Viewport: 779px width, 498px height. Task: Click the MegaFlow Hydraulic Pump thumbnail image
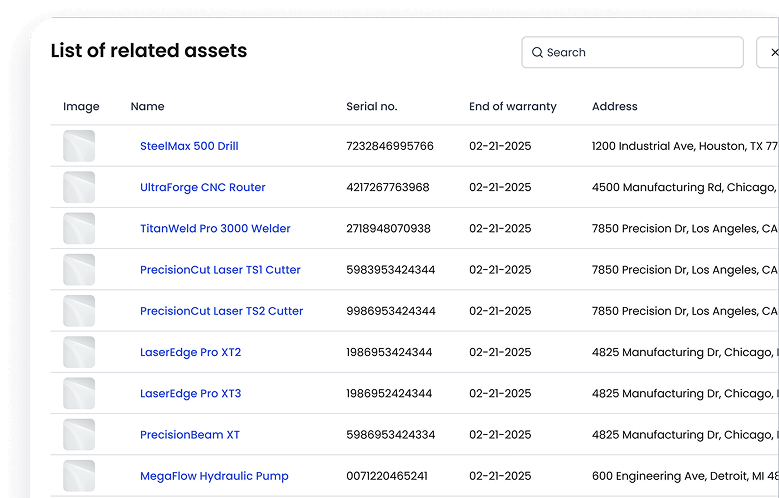79,476
